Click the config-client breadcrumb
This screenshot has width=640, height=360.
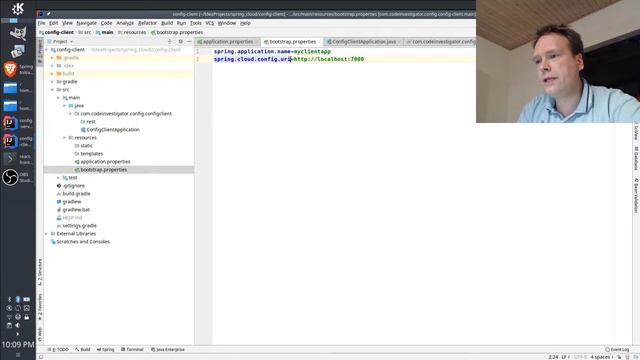(56, 32)
